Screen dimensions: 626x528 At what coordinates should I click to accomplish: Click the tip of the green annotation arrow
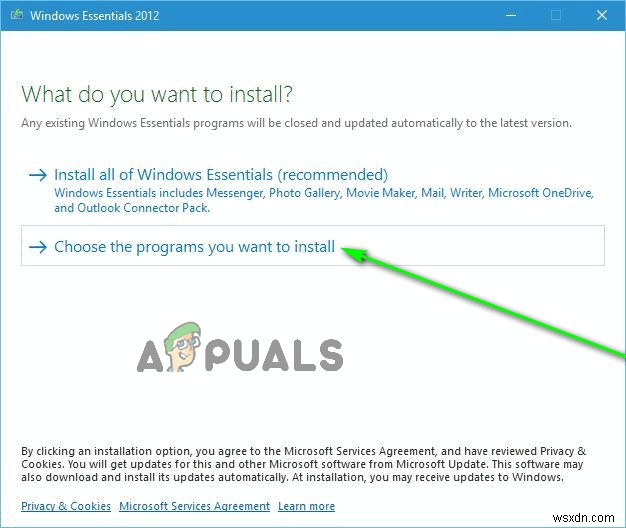[x=345, y=249]
